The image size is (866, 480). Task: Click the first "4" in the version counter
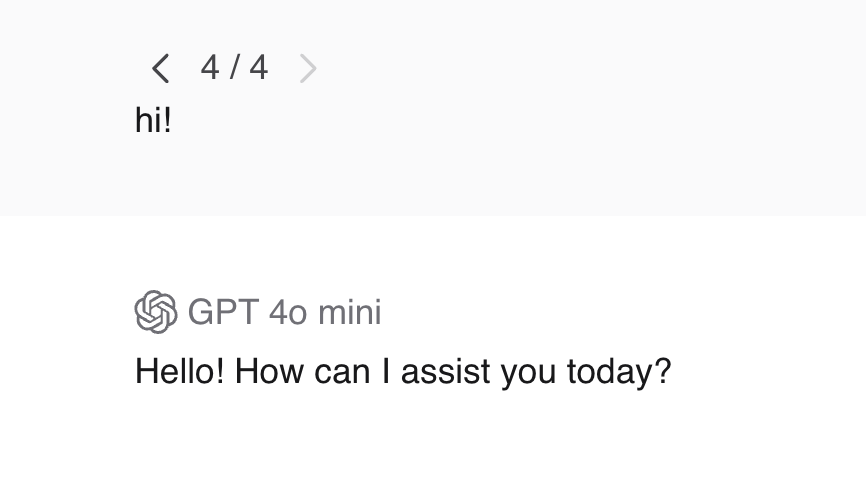click(210, 68)
